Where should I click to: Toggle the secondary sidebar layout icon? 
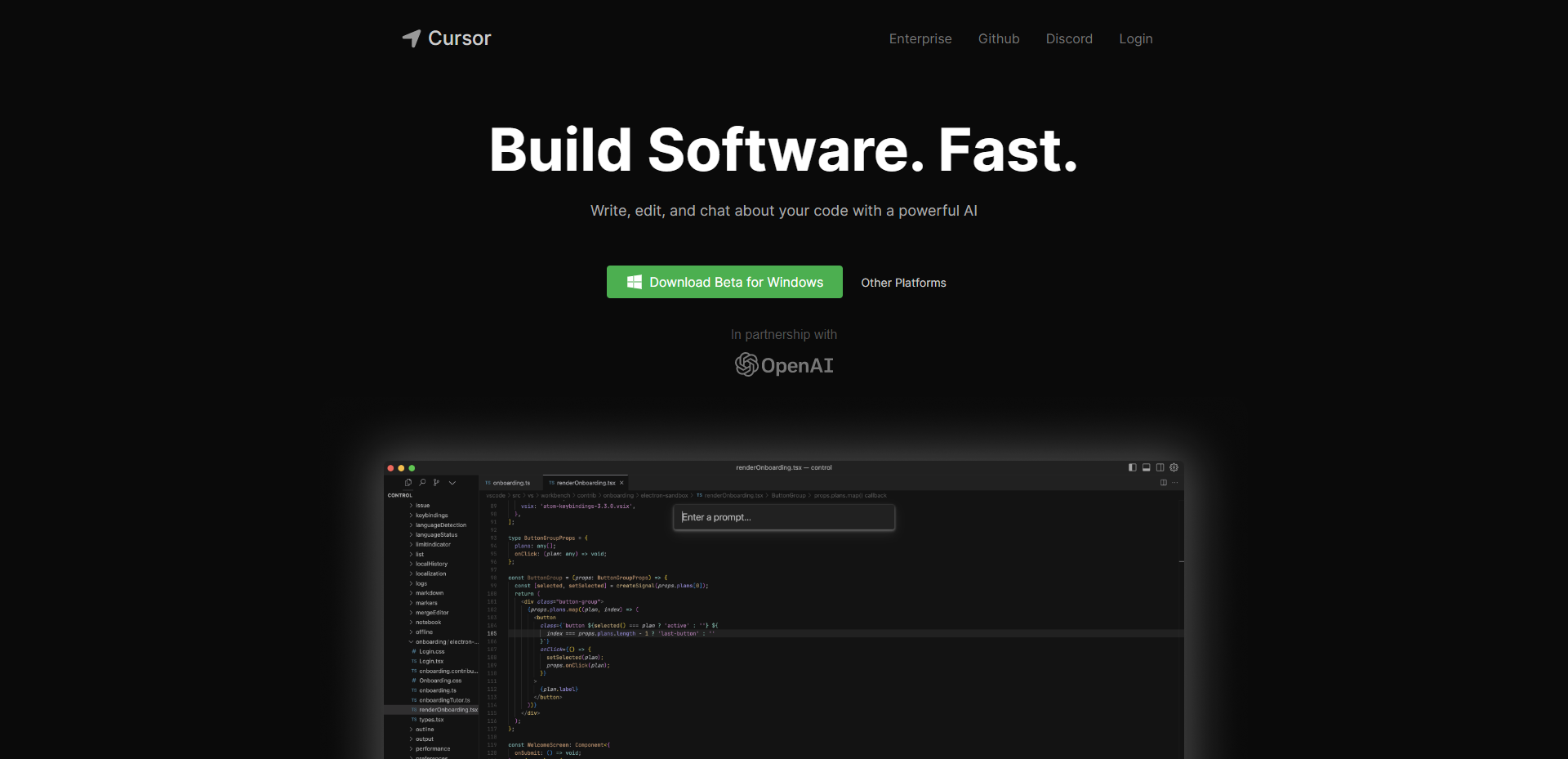1160,467
